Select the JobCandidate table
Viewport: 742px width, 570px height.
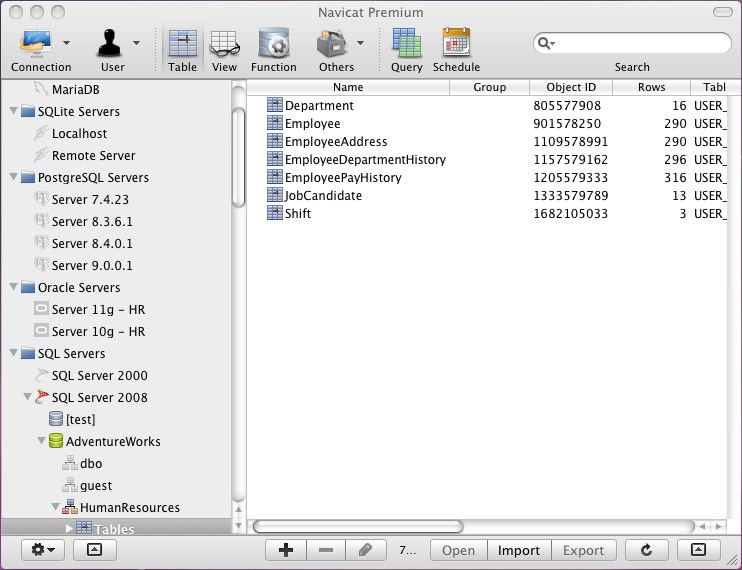pos(323,195)
